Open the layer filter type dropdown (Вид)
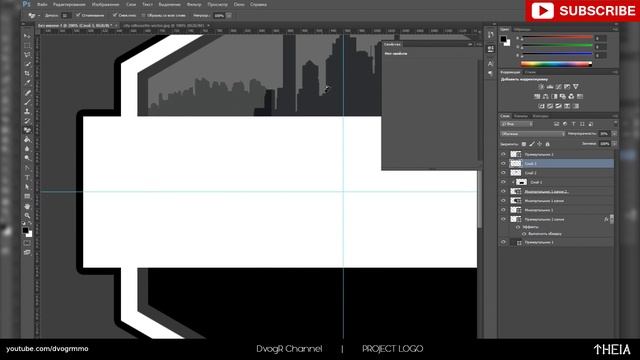The height and width of the screenshot is (360, 640). click(517, 124)
